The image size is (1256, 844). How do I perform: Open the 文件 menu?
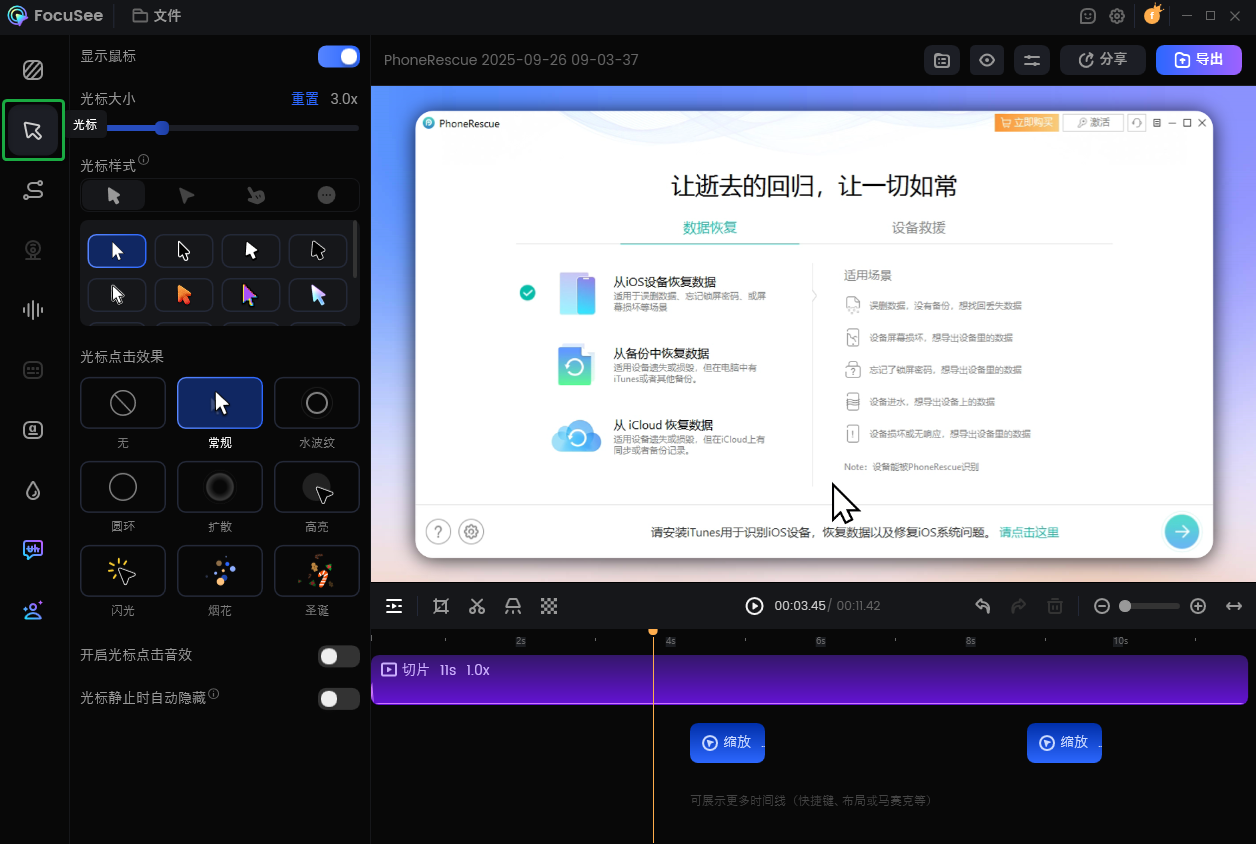coord(157,16)
